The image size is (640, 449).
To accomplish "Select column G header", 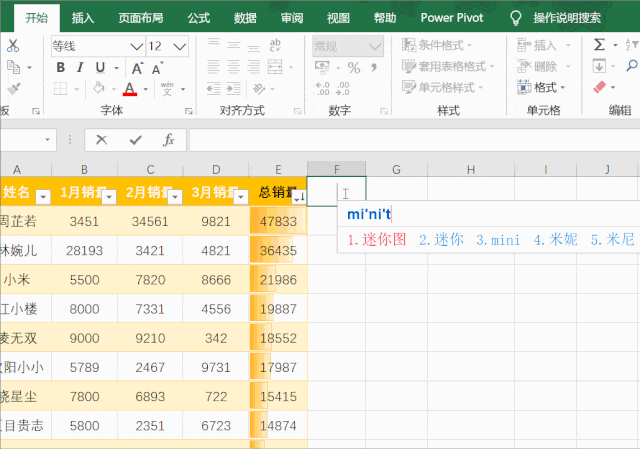I will (397, 169).
